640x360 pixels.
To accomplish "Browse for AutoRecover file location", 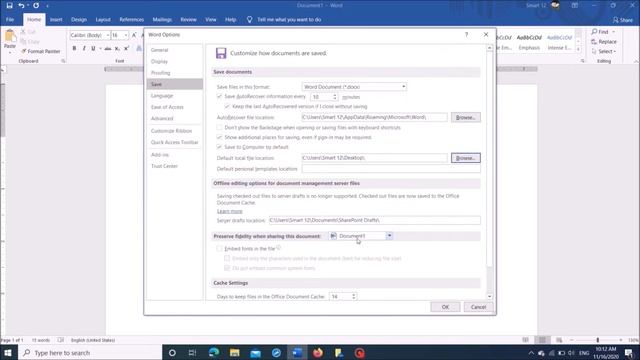I will (x=466, y=118).
